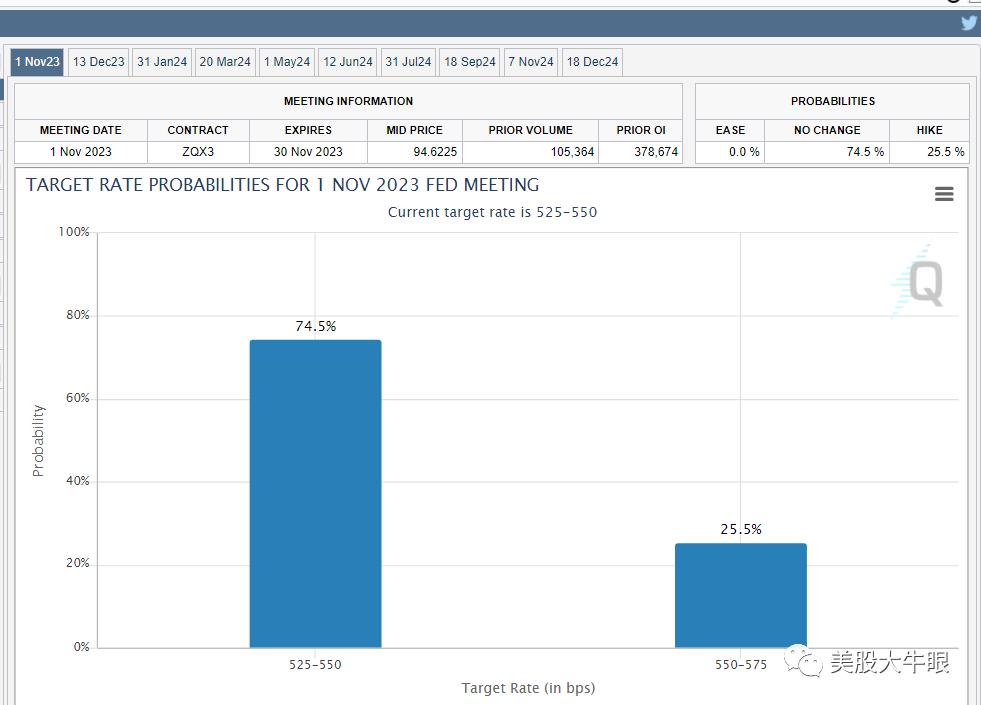
Task: Click the ZQX3 contract cell
Action: point(198,152)
